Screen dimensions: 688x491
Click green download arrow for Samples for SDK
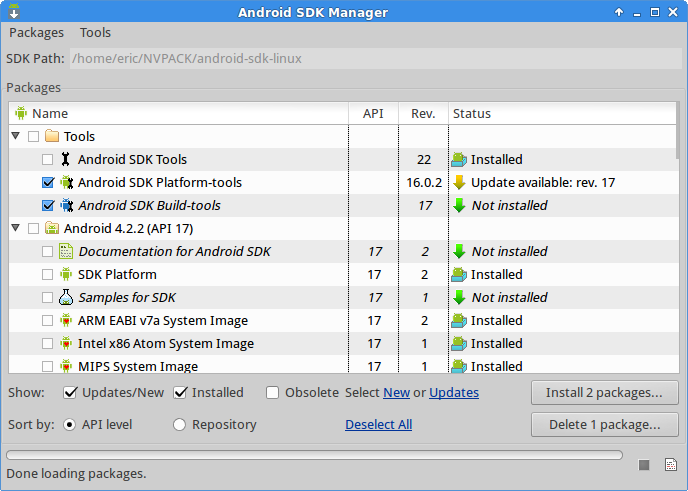click(459, 297)
